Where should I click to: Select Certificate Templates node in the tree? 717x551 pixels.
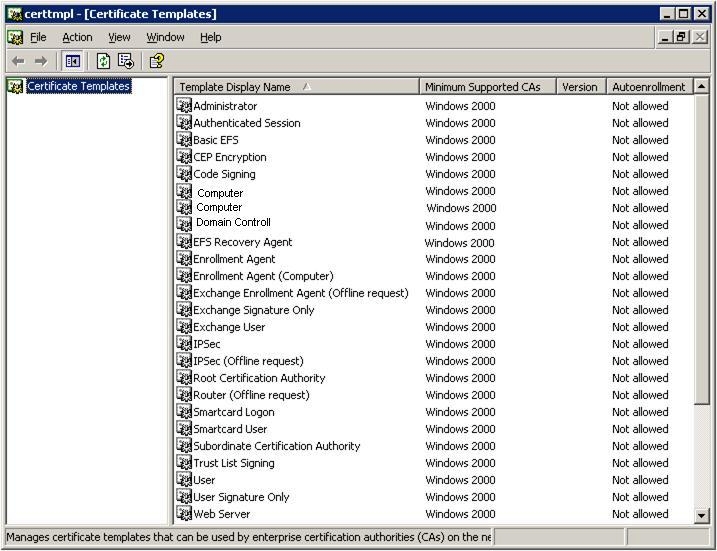(79, 86)
